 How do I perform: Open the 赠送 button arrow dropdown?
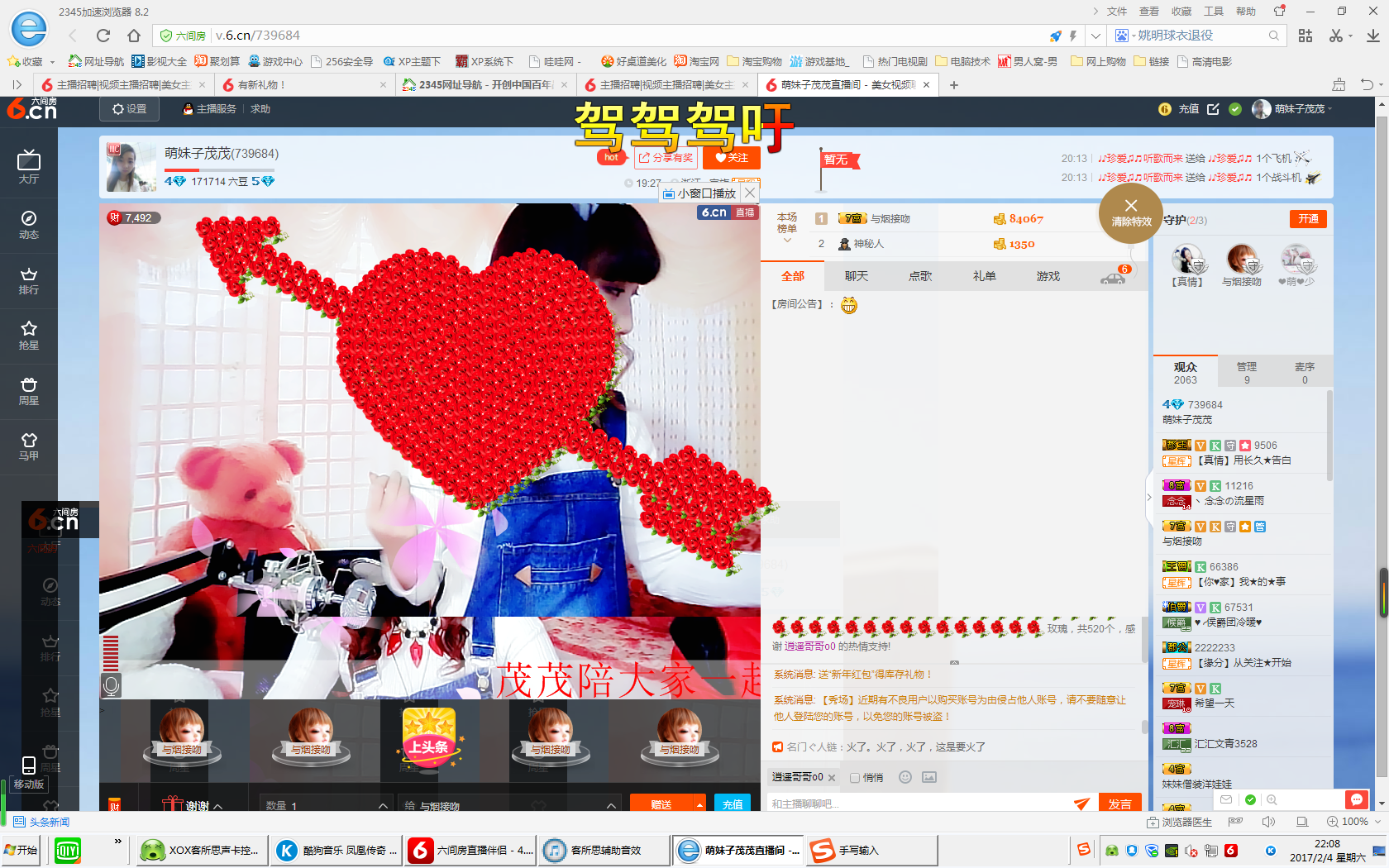(699, 804)
